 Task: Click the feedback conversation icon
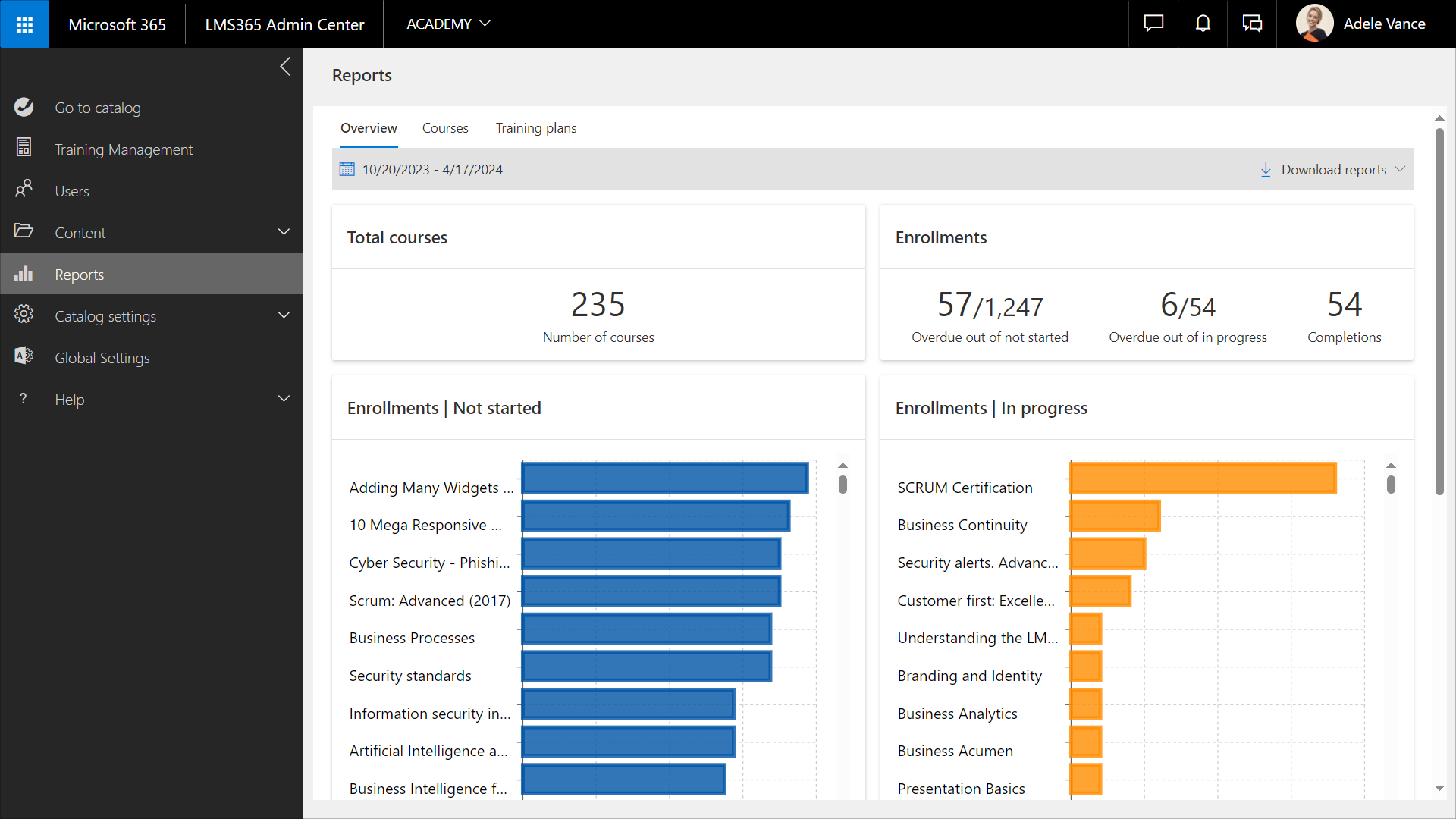click(1252, 24)
